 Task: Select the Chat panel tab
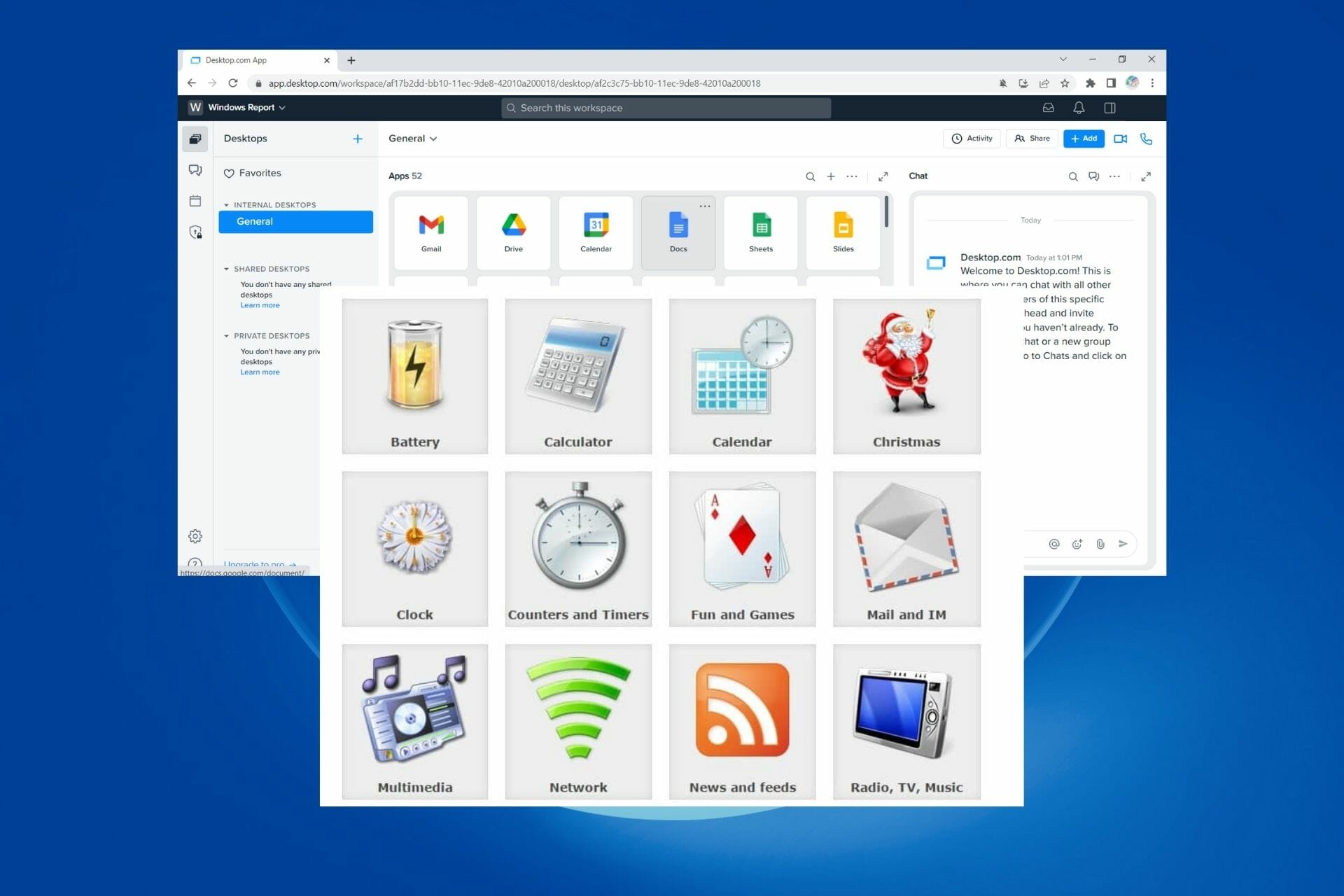(x=918, y=175)
